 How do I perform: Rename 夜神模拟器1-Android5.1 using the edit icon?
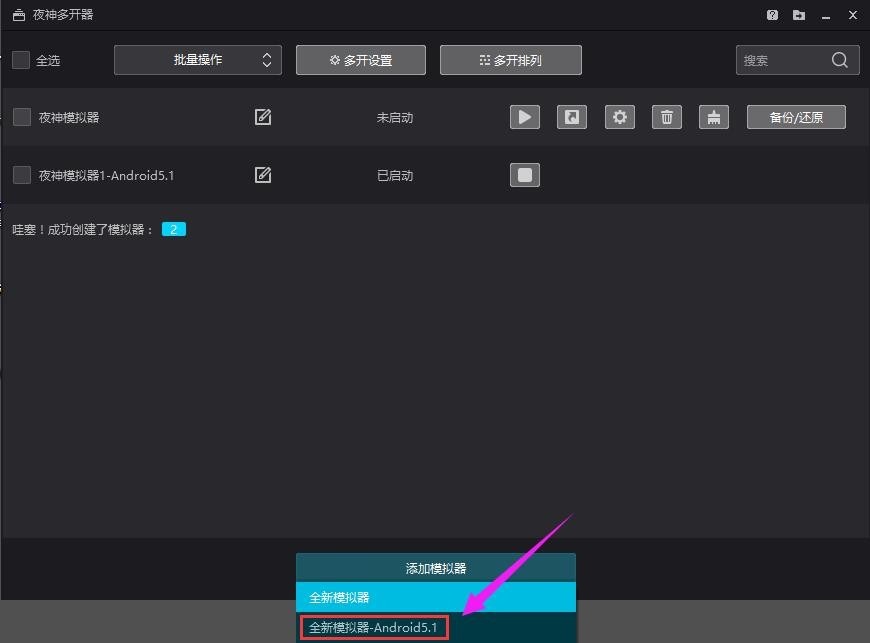tap(262, 175)
